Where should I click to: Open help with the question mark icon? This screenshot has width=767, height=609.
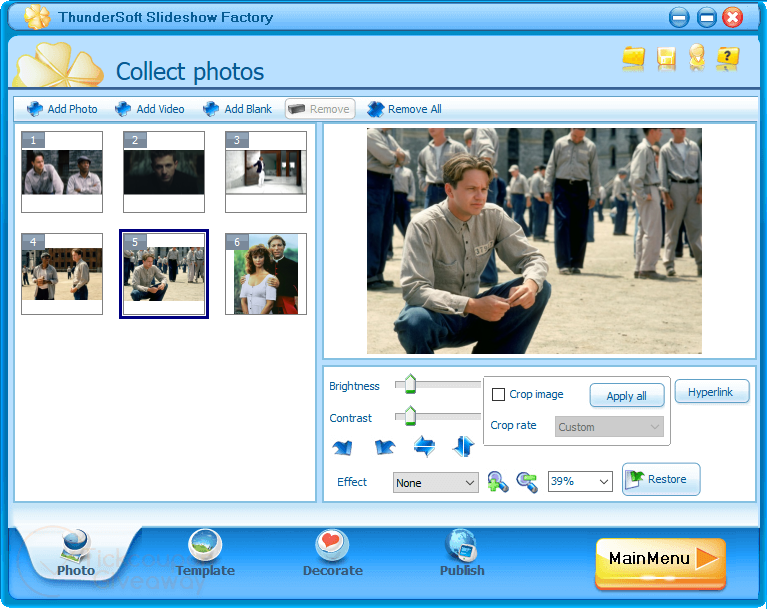pos(727,57)
